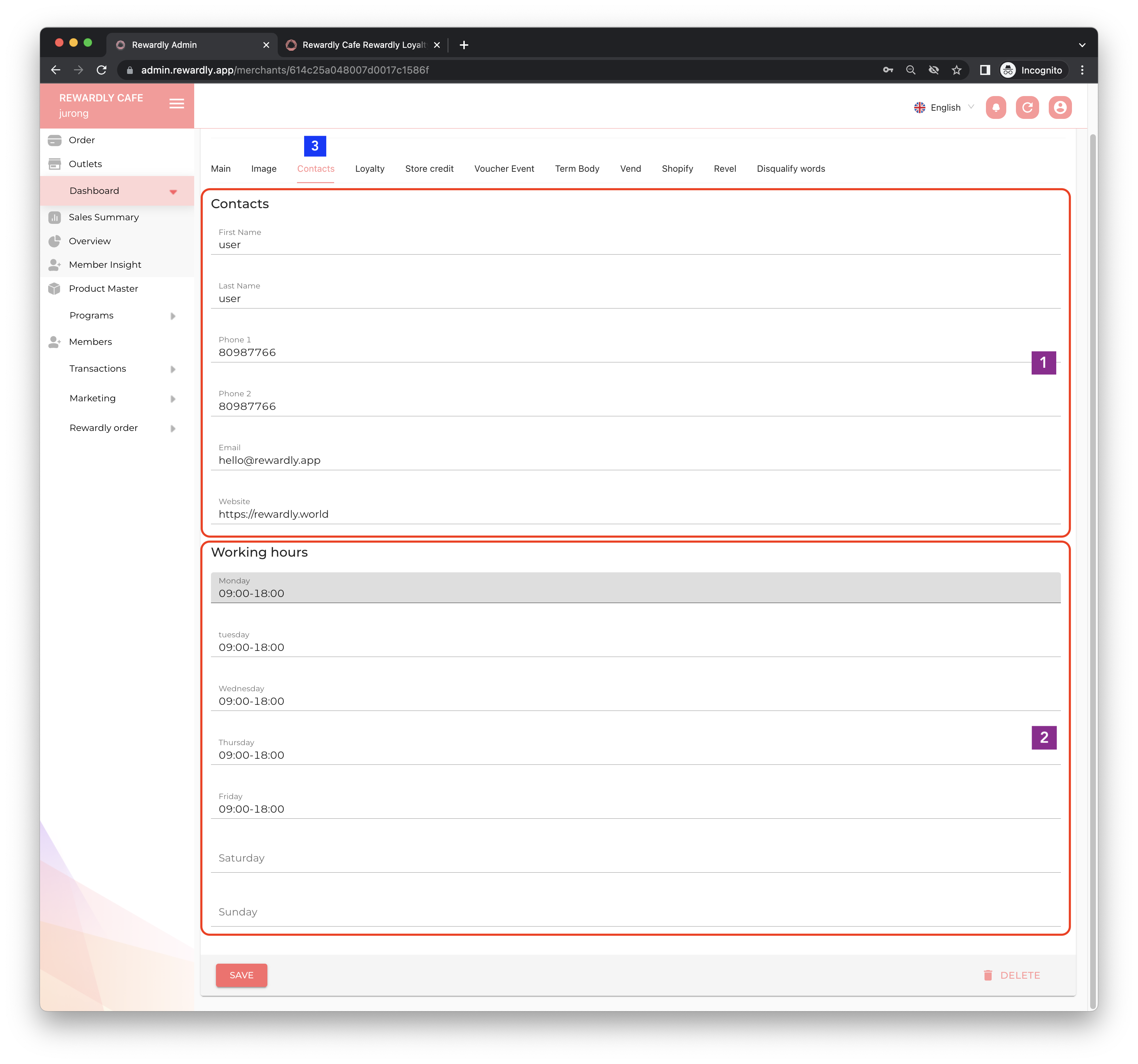Switch to the Image tab
This screenshot has height=1064, width=1138.
(x=263, y=169)
